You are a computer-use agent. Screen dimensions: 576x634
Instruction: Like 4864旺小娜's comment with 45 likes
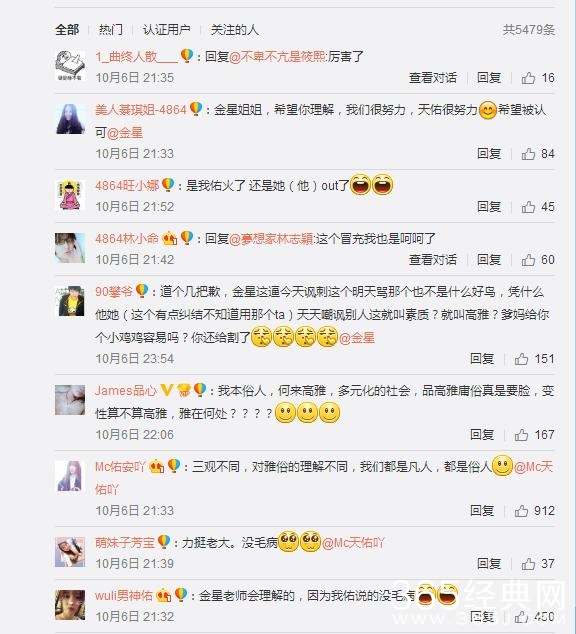point(528,207)
